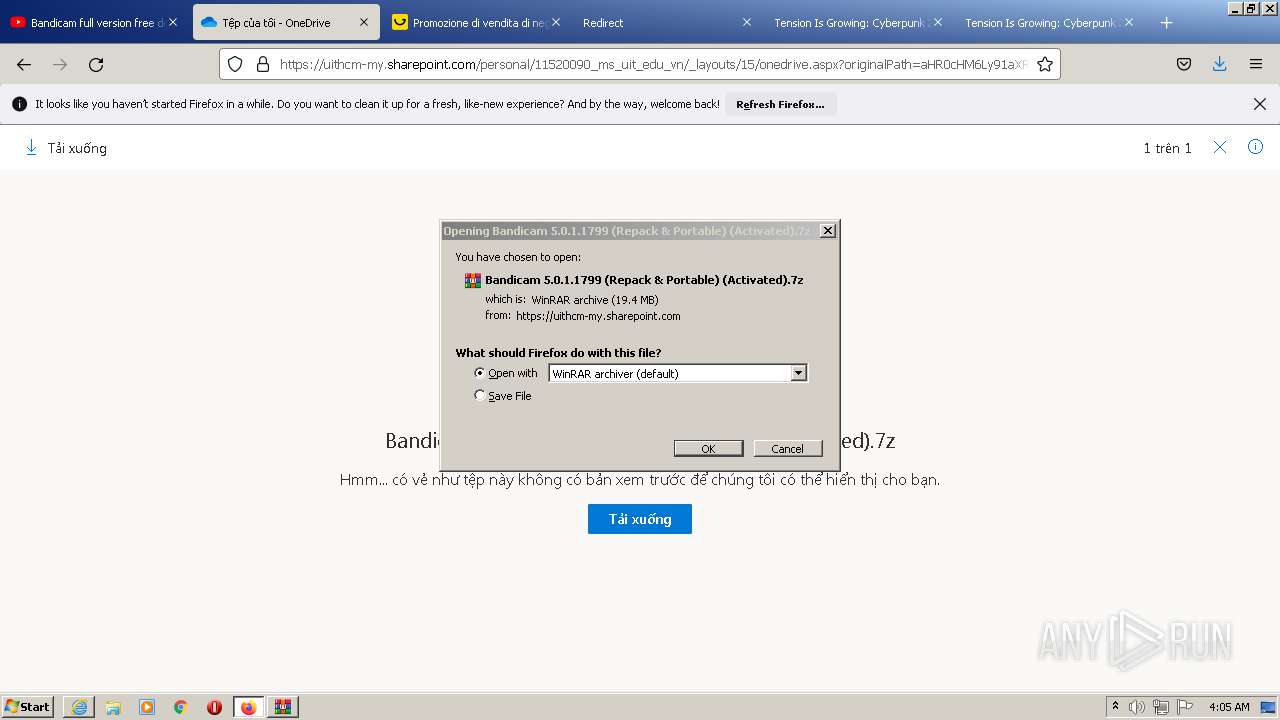Click the 4:05 AM taskbar clock

(1229, 707)
